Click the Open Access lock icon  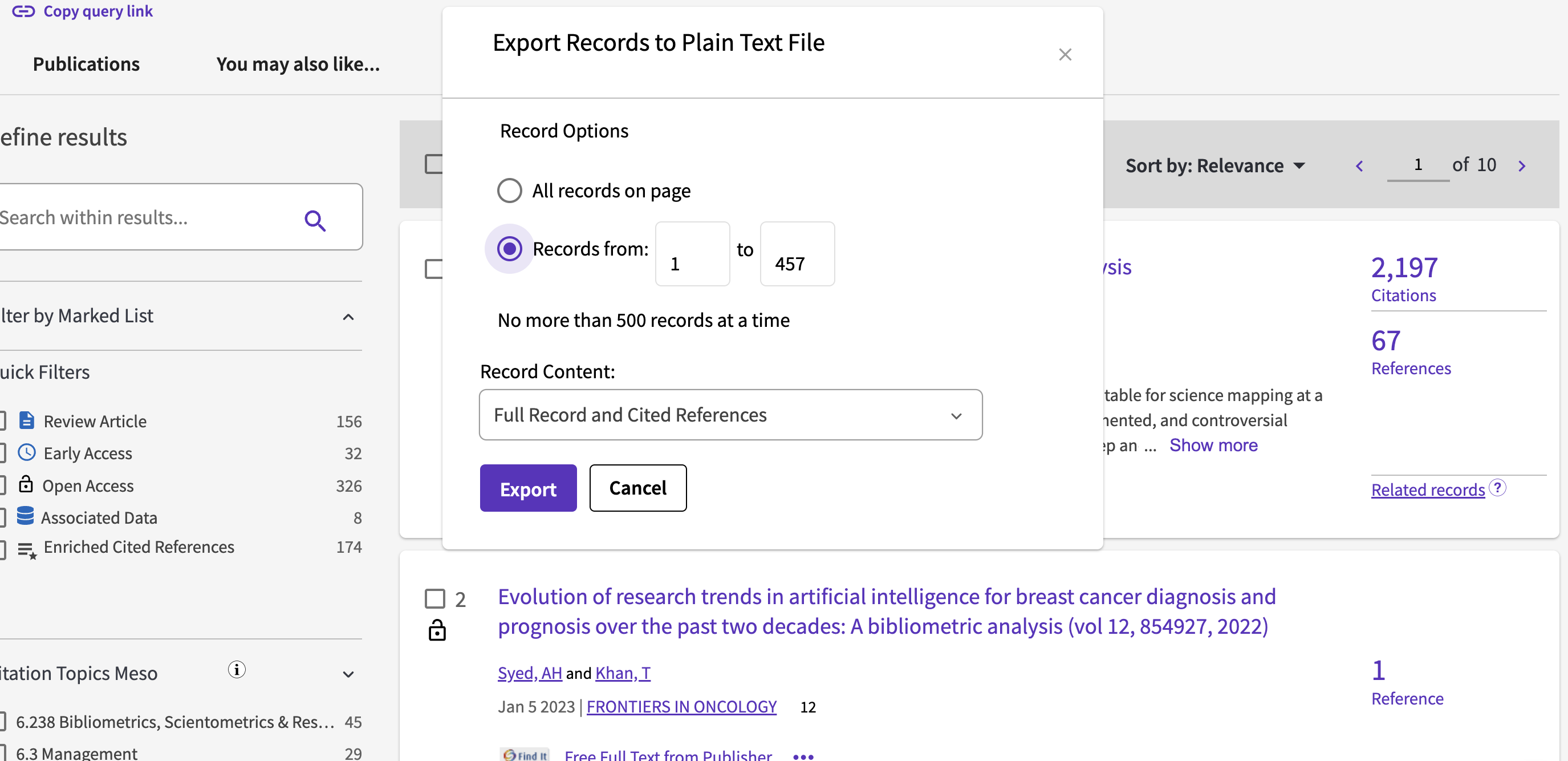[x=26, y=485]
